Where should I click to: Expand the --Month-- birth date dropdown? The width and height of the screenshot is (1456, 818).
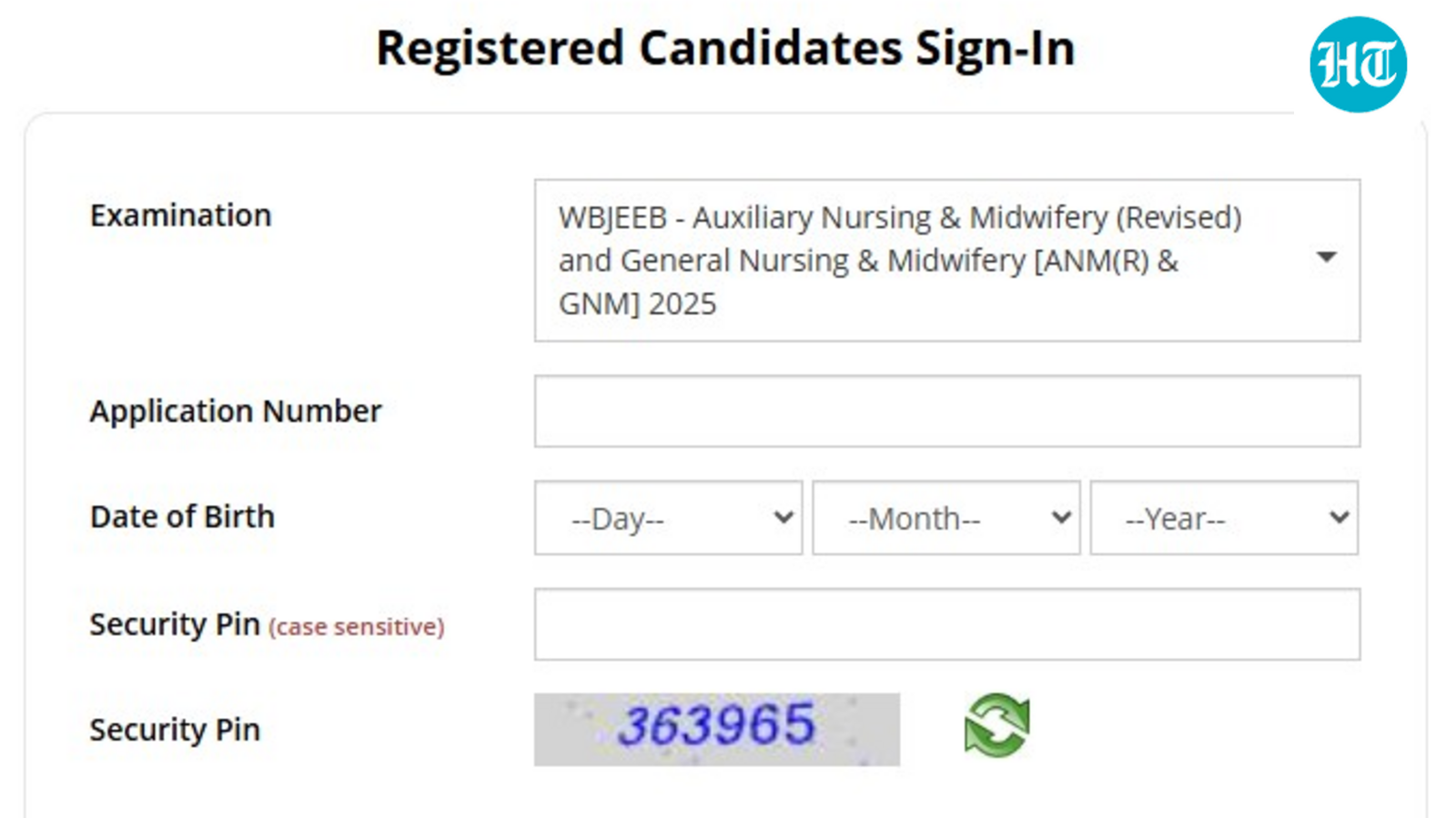tap(945, 518)
